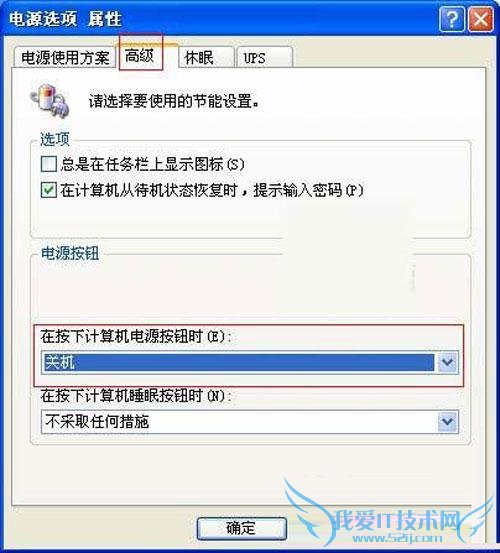
Task: Click the help question mark icon
Action: point(451,19)
